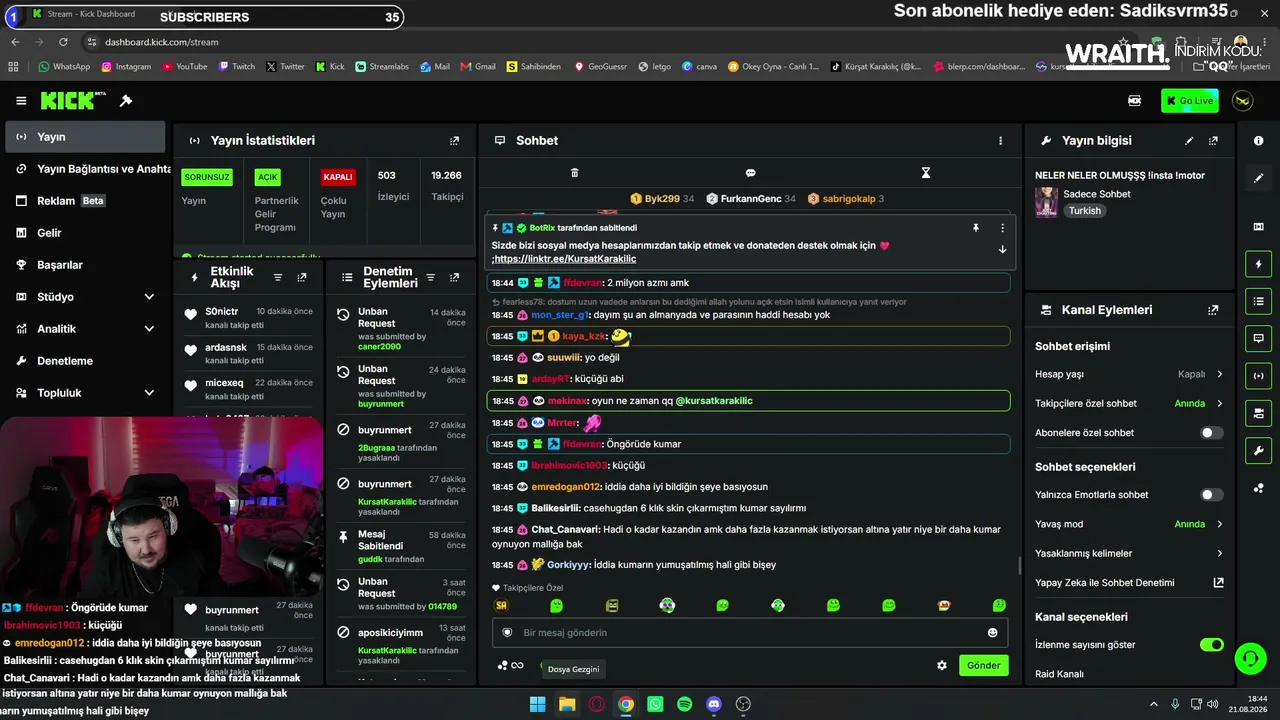Click the Raid Kanalı option

1060,674
